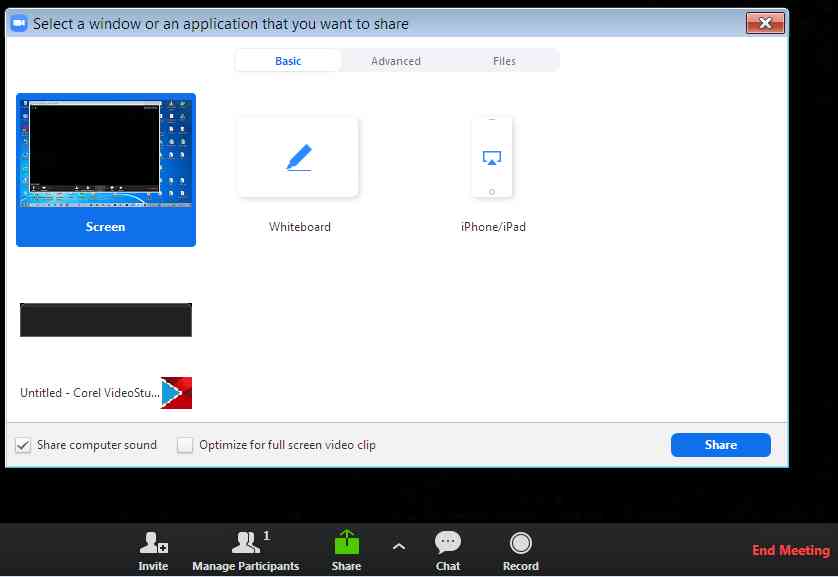The height and width of the screenshot is (577, 838).
Task: Click the Zoom logo in the title bar
Action: (19, 24)
